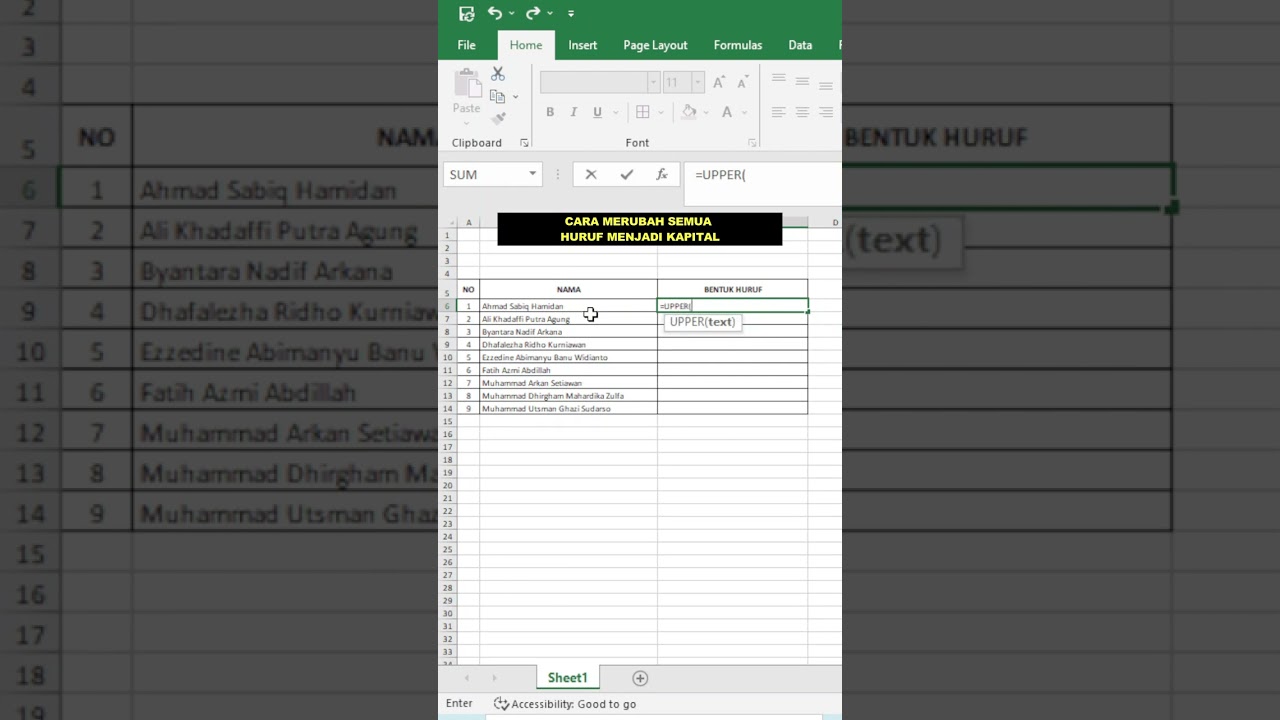Click the Font Color letter A
The width and height of the screenshot is (1280, 720).
tap(727, 112)
